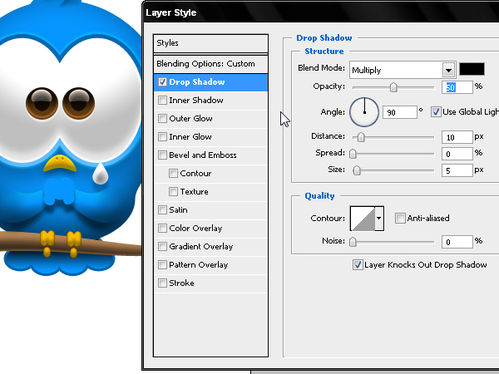Click the black shadow color swatch

point(472,69)
